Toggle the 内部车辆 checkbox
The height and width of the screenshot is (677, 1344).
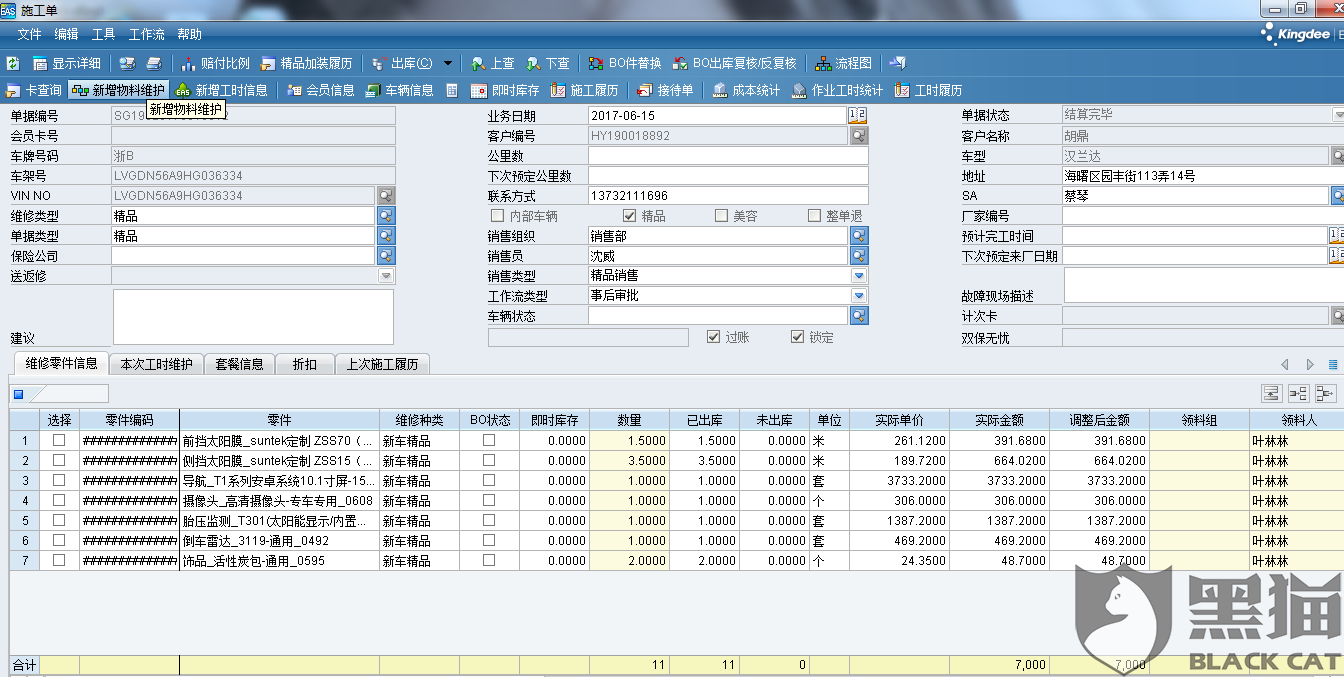click(x=498, y=216)
